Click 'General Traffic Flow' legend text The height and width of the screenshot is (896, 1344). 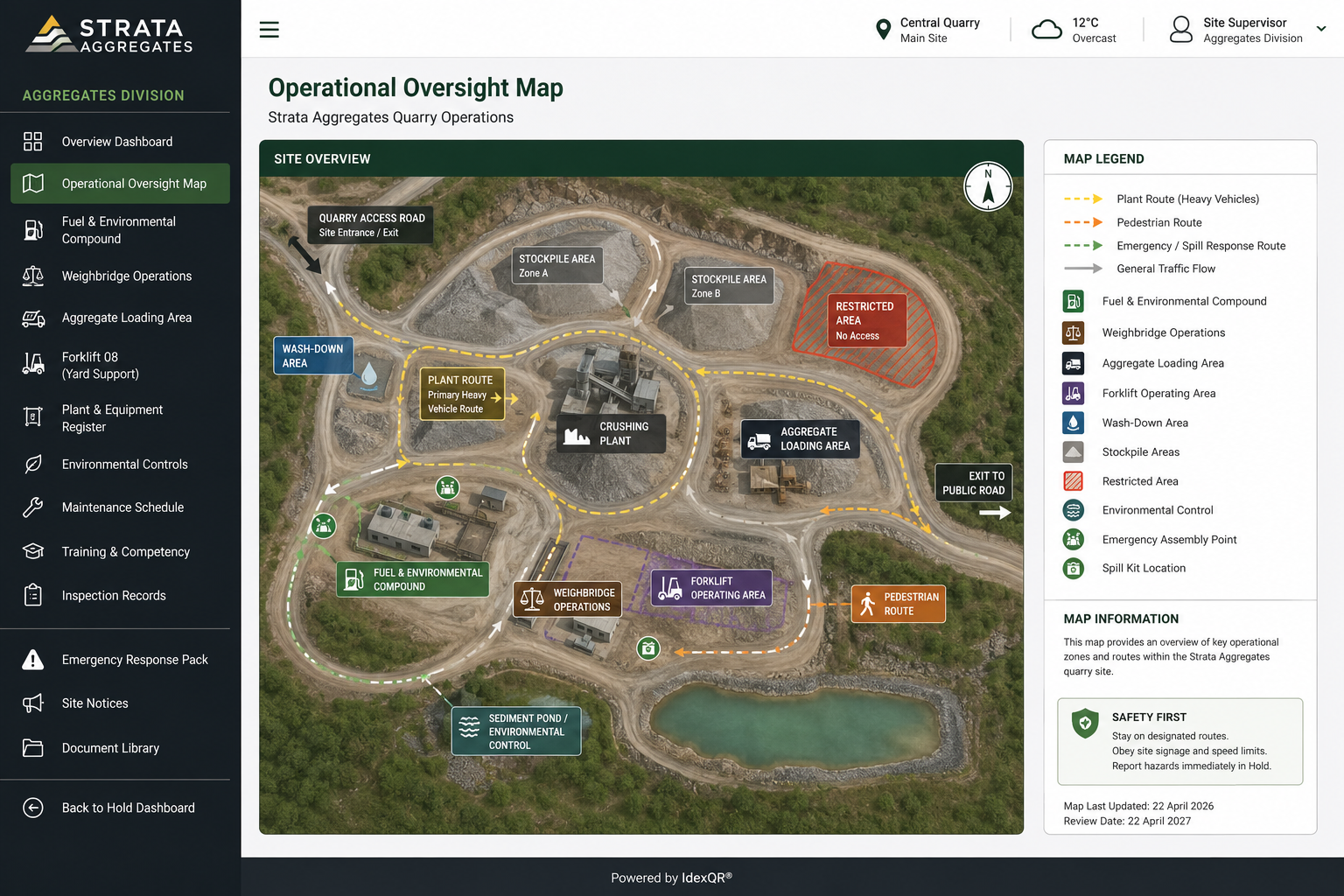click(x=1165, y=269)
